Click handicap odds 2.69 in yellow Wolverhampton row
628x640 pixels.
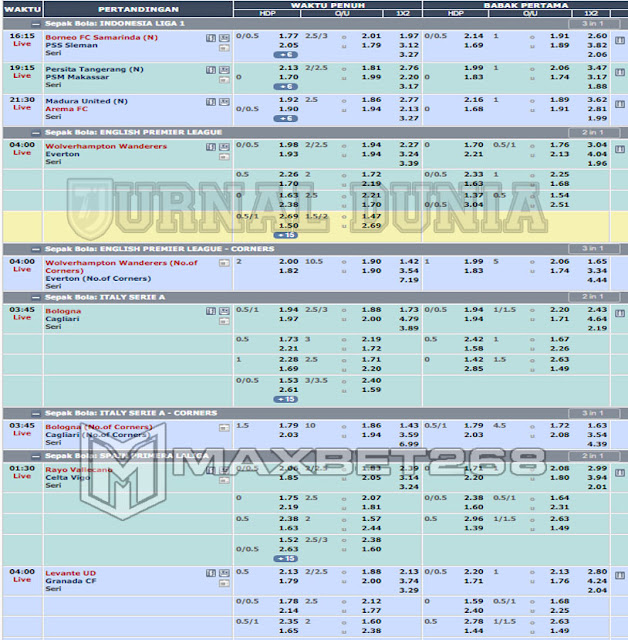pyautogui.click(x=288, y=216)
